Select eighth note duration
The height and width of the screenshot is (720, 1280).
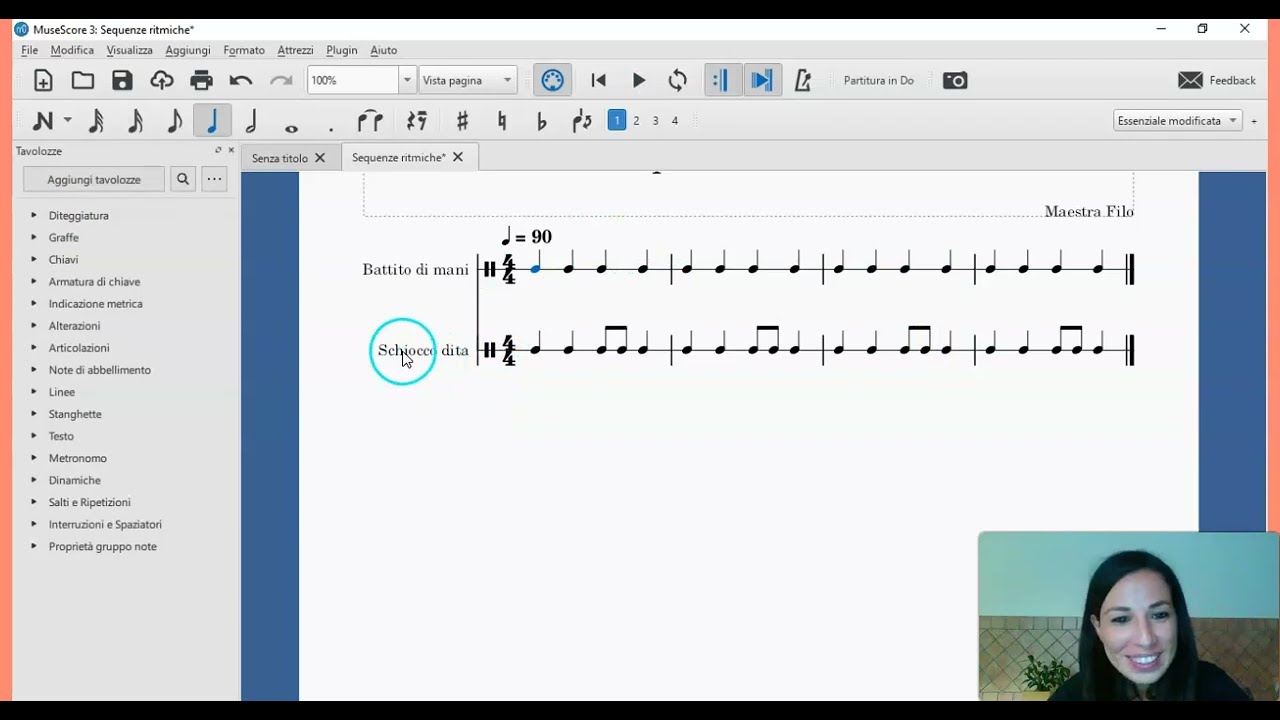174,121
